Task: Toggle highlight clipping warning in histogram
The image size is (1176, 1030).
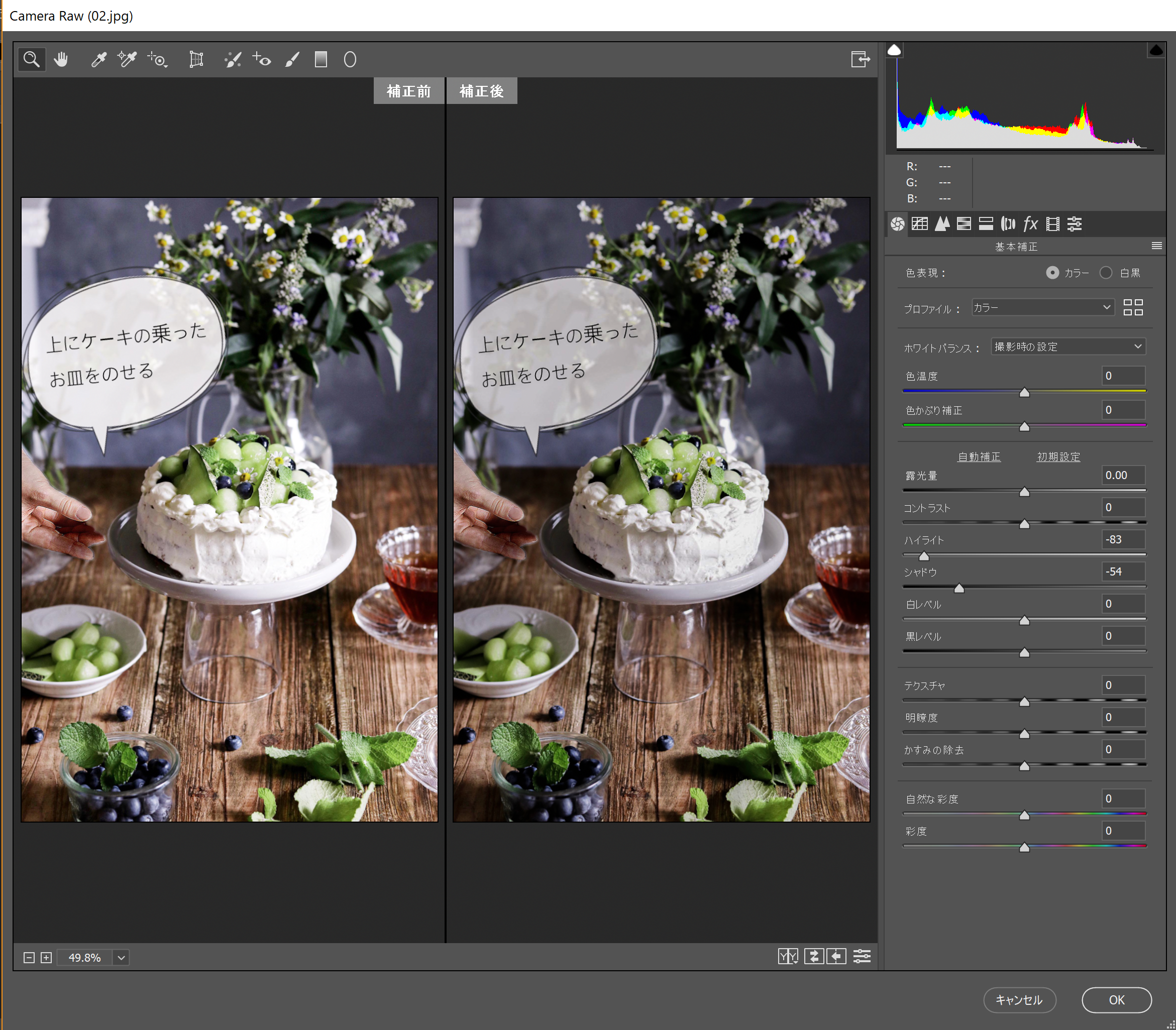Action: click(x=1156, y=50)
